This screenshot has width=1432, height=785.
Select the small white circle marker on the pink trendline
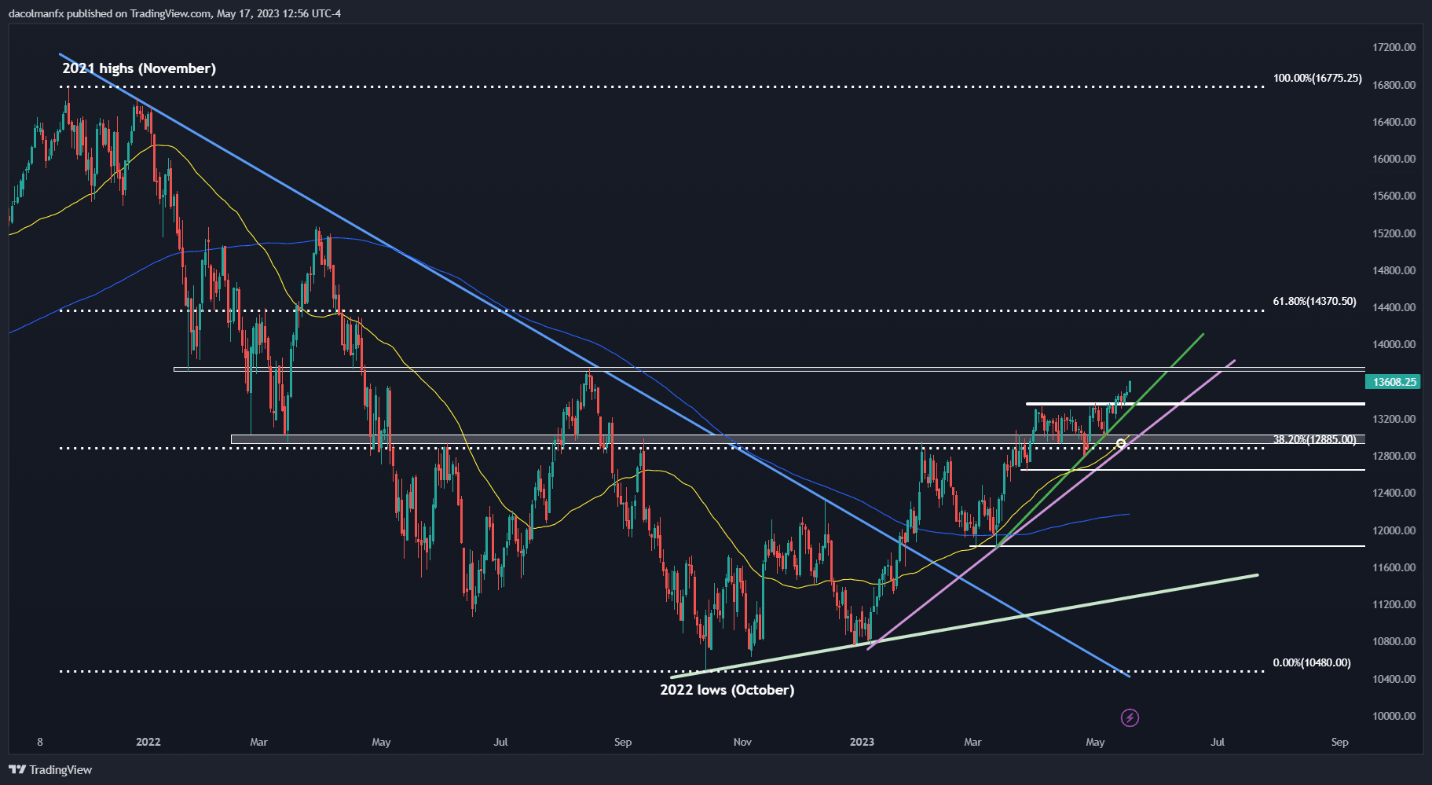pyautogui.click(x=1121, y=442)
